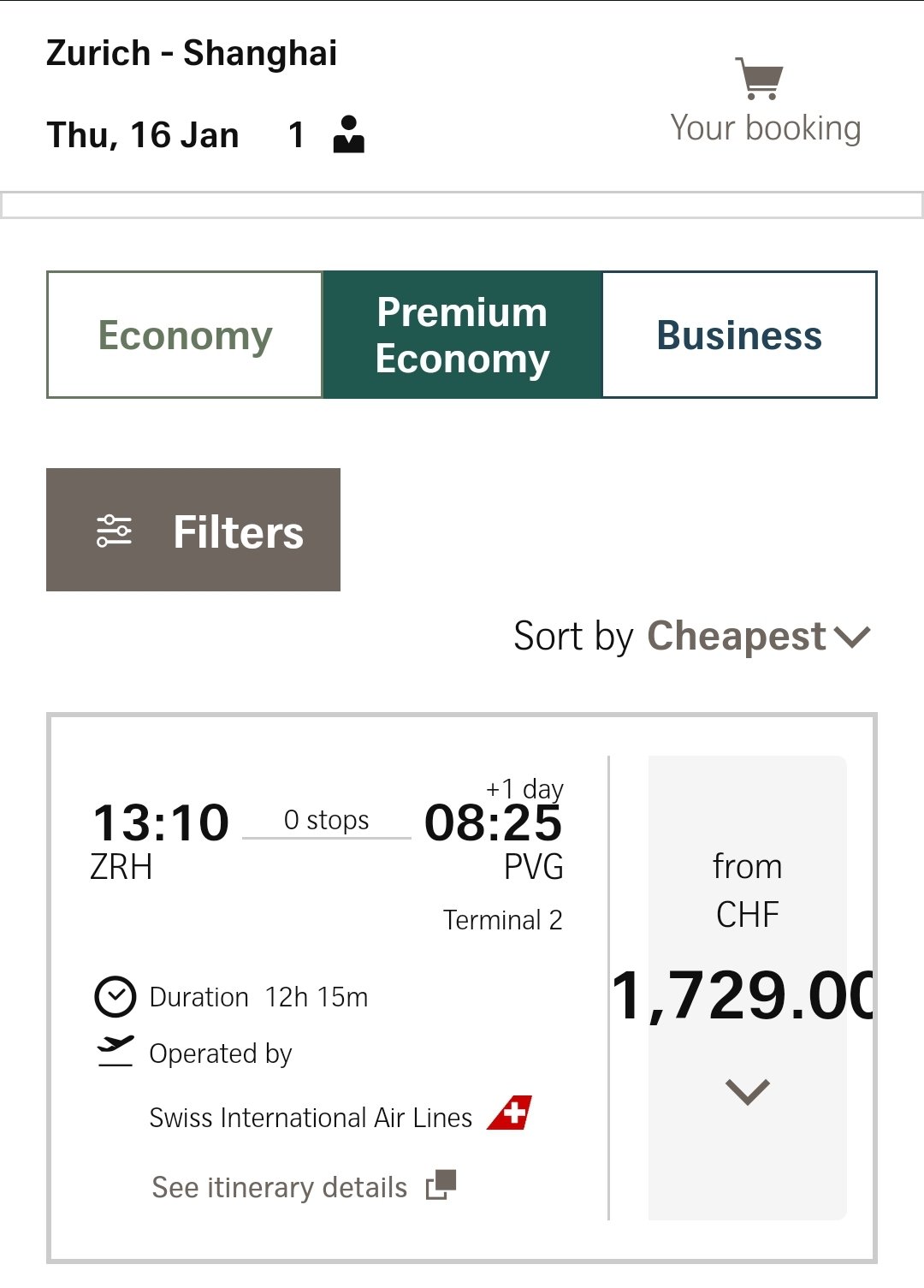Click the Zurich - Shanghai route title
This screenshot has height=1288, width=924.
click(192, 53)
